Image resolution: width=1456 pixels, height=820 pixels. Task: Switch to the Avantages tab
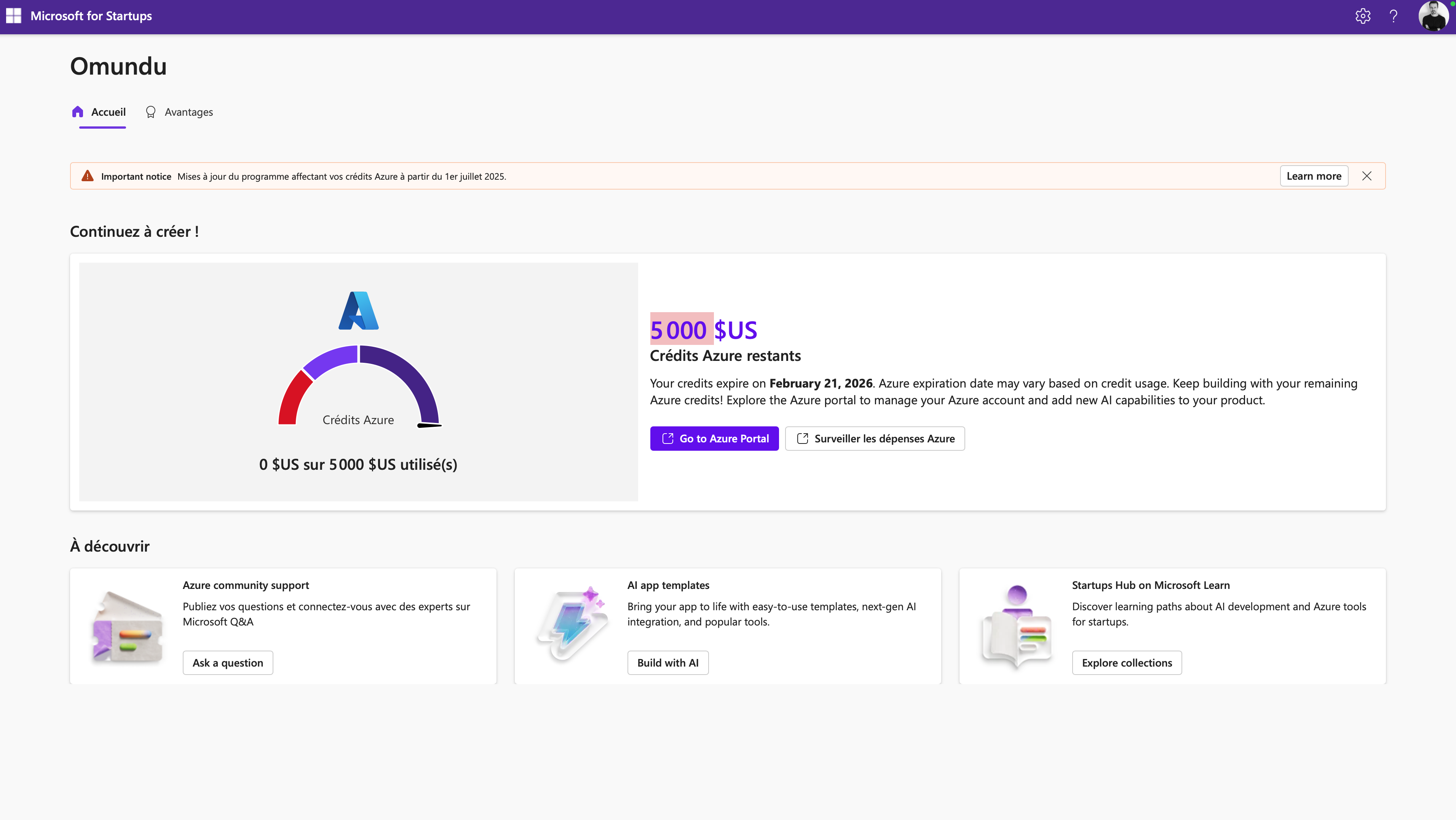point(179,112)
